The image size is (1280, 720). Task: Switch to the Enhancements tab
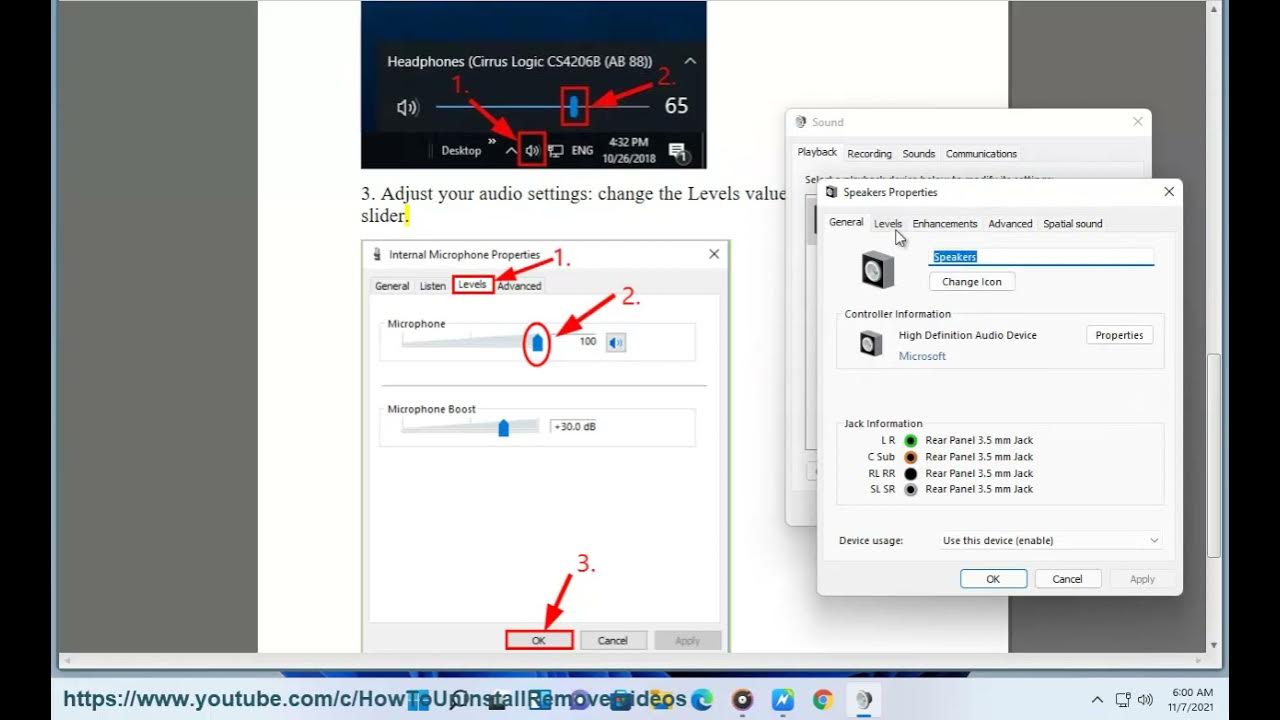945,224
